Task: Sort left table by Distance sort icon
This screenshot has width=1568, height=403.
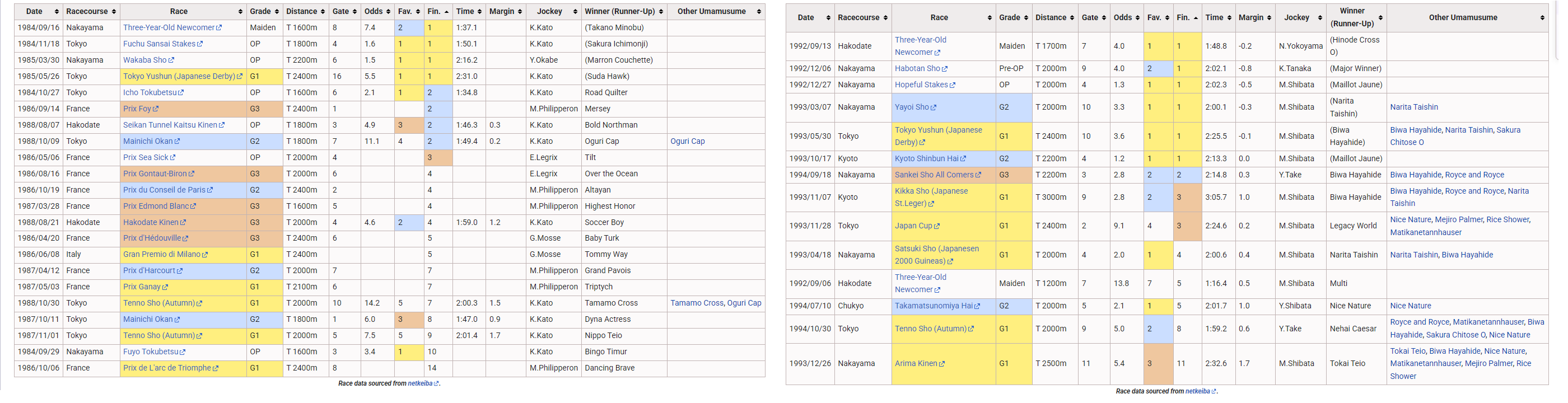Action: coord(323,12)
